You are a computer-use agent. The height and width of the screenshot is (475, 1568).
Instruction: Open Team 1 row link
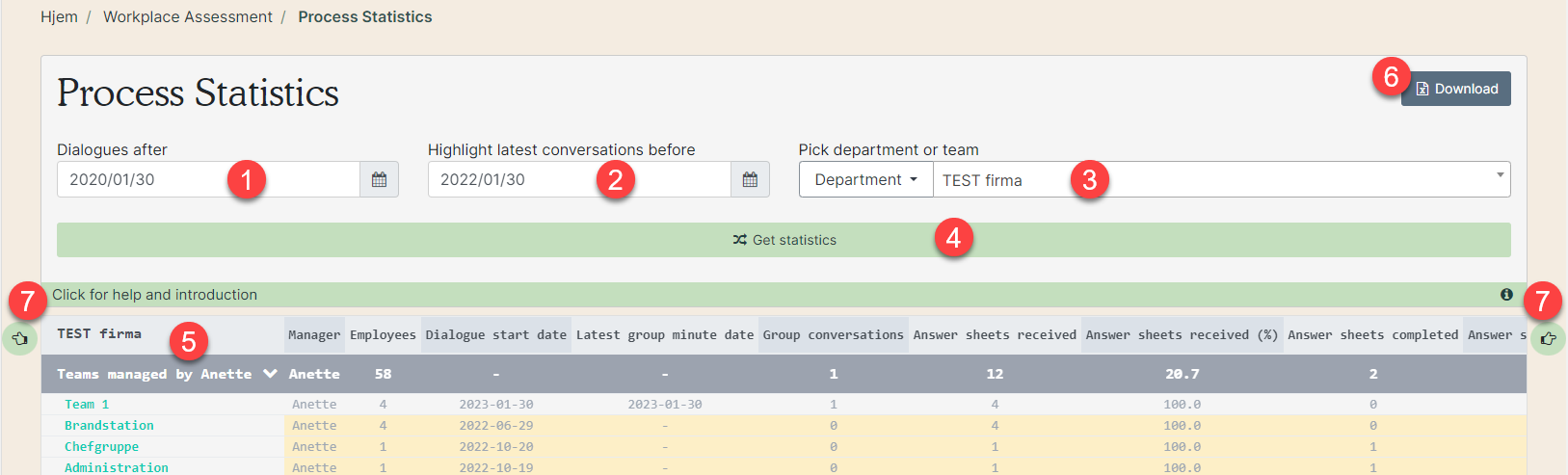pyautogui.click(x=87, y=405)
